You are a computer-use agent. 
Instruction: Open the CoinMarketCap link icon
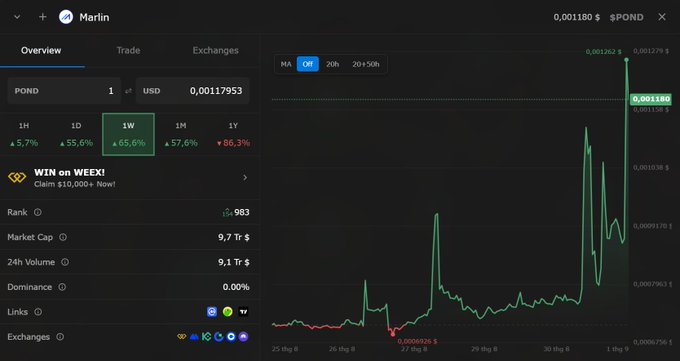coord(212,312)
